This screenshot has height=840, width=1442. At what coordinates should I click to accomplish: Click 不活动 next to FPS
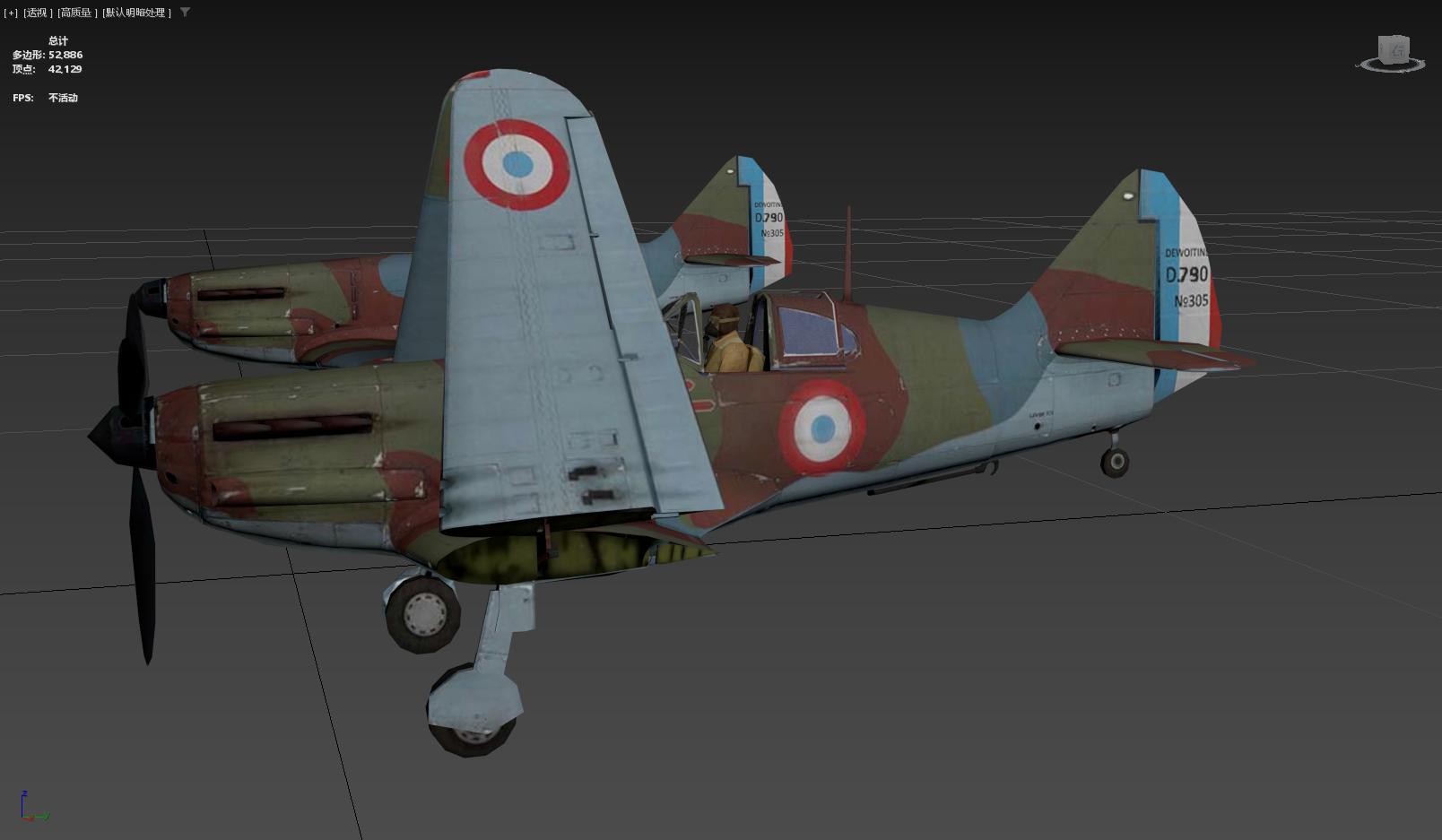(x=61, y=97)
